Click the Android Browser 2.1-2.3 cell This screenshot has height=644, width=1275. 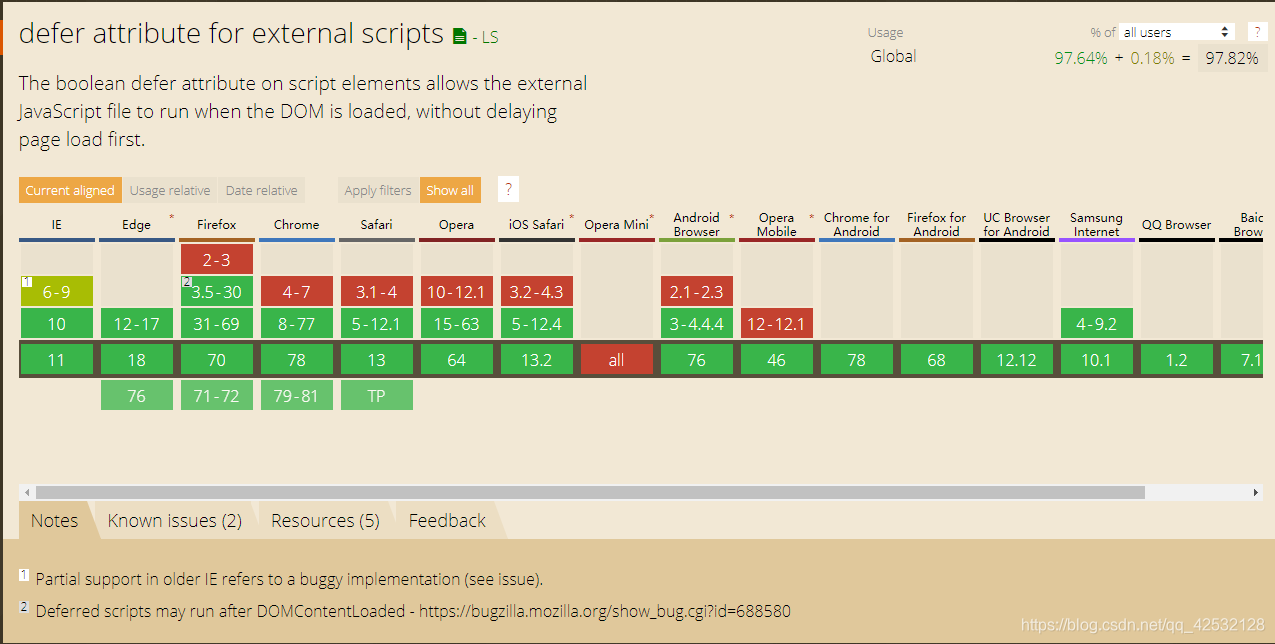[697, 291]
